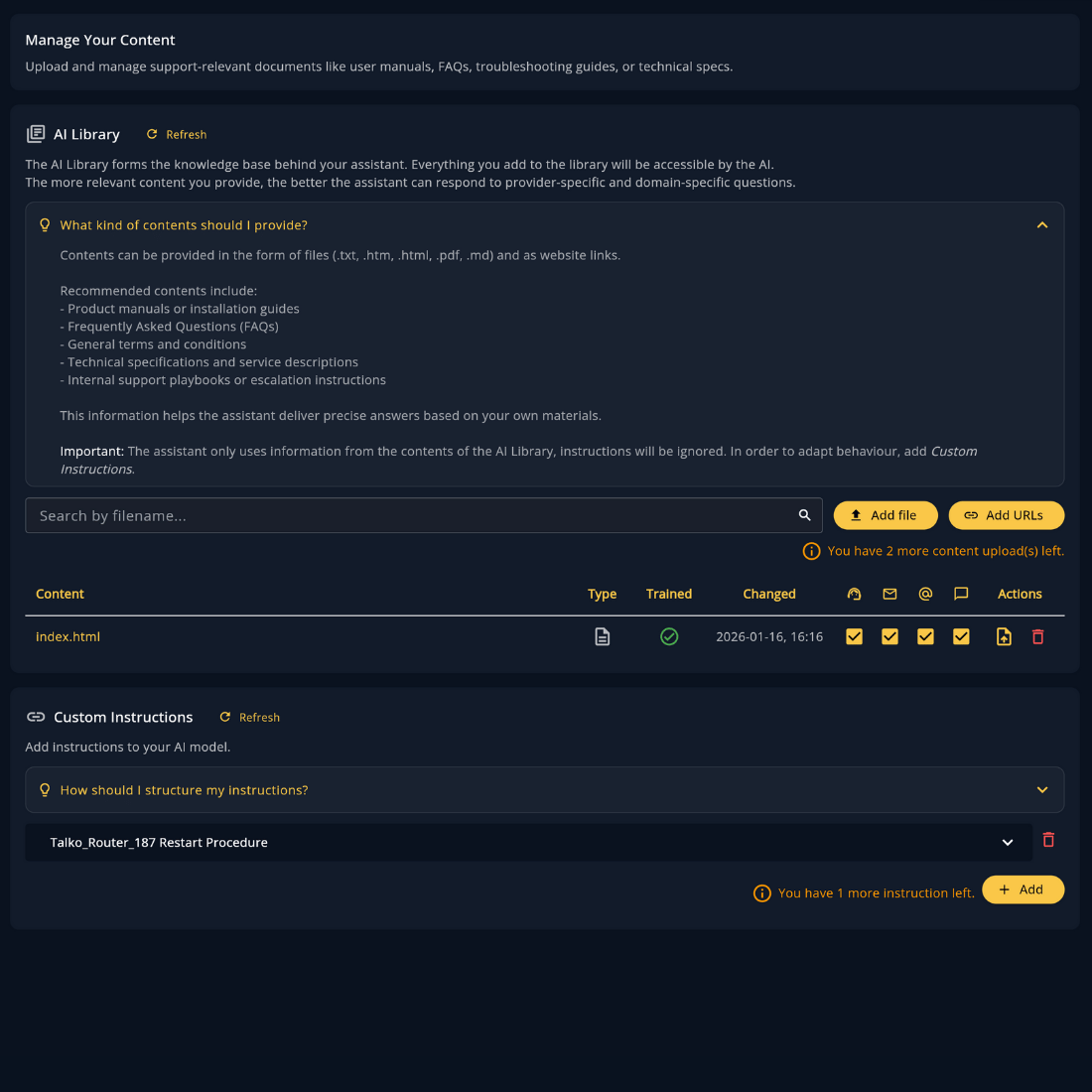Refresh the Custom Instructions list
The image size is (1092, 1092).
click(250, 717)
